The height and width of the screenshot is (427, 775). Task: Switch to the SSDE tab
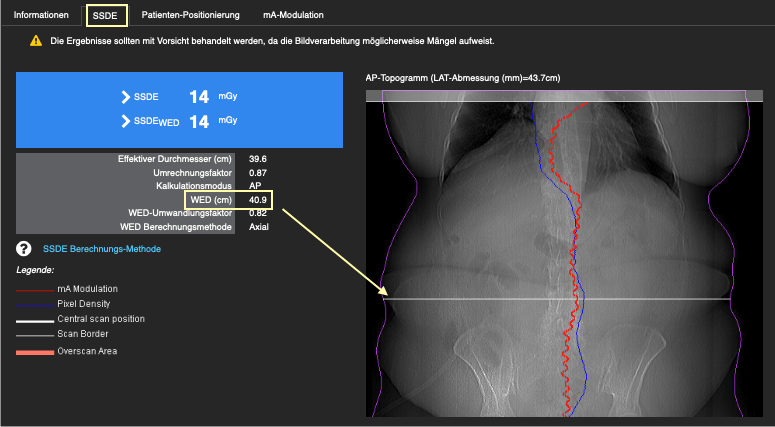105,15
